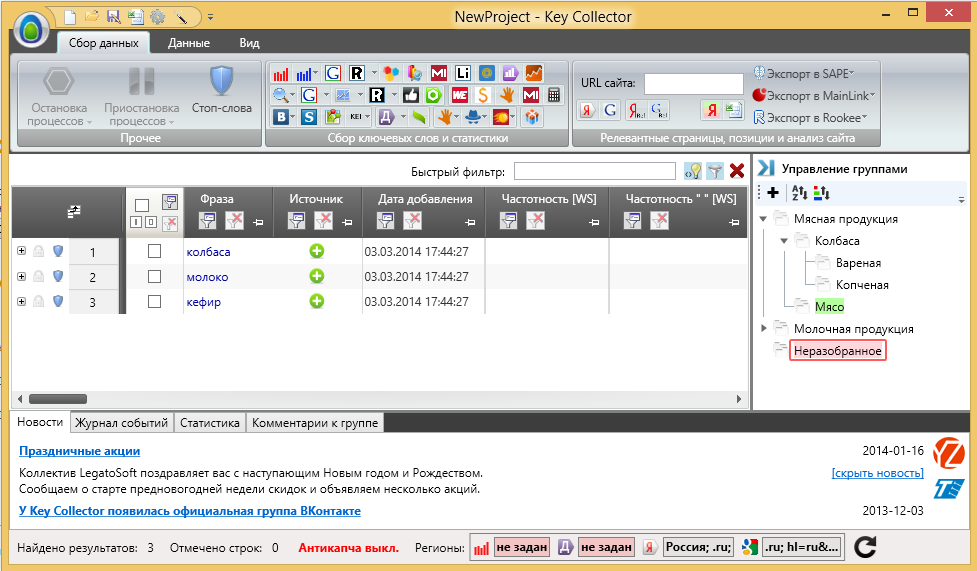Click the скрыть новости link
977x571 pixels.
point(877,472)
